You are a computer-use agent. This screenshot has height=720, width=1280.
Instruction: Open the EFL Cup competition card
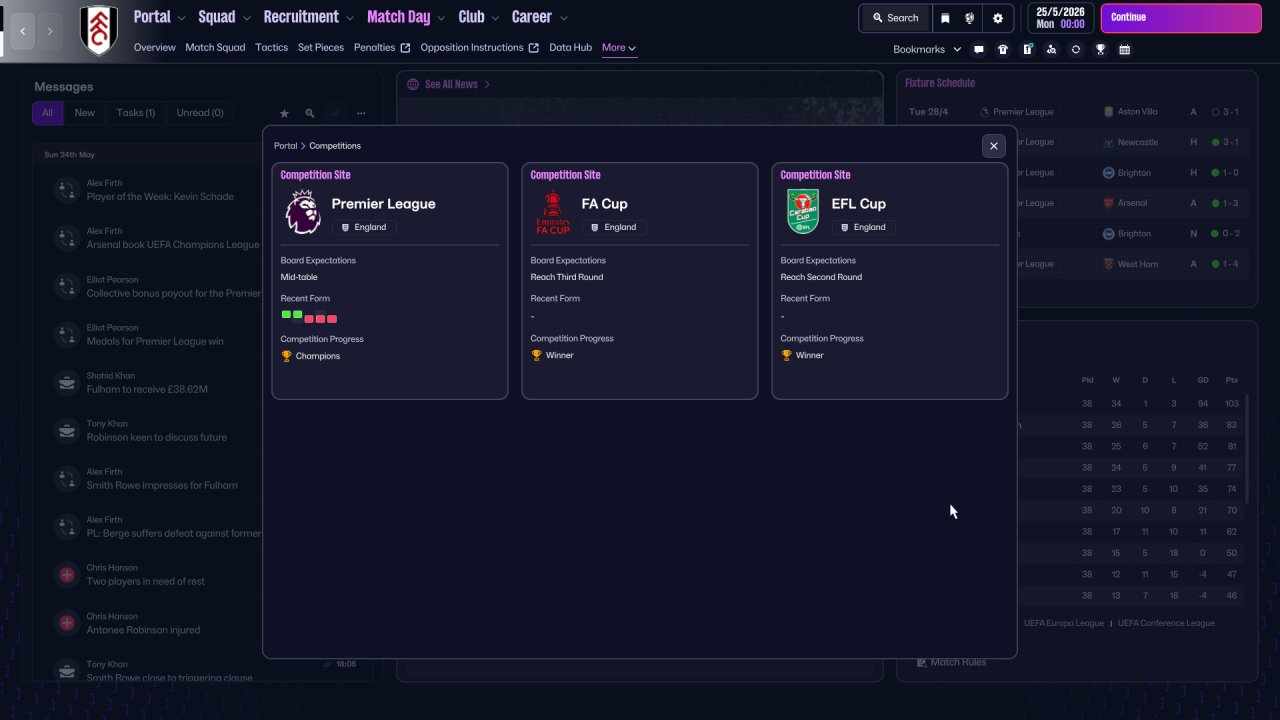point(890,281)
